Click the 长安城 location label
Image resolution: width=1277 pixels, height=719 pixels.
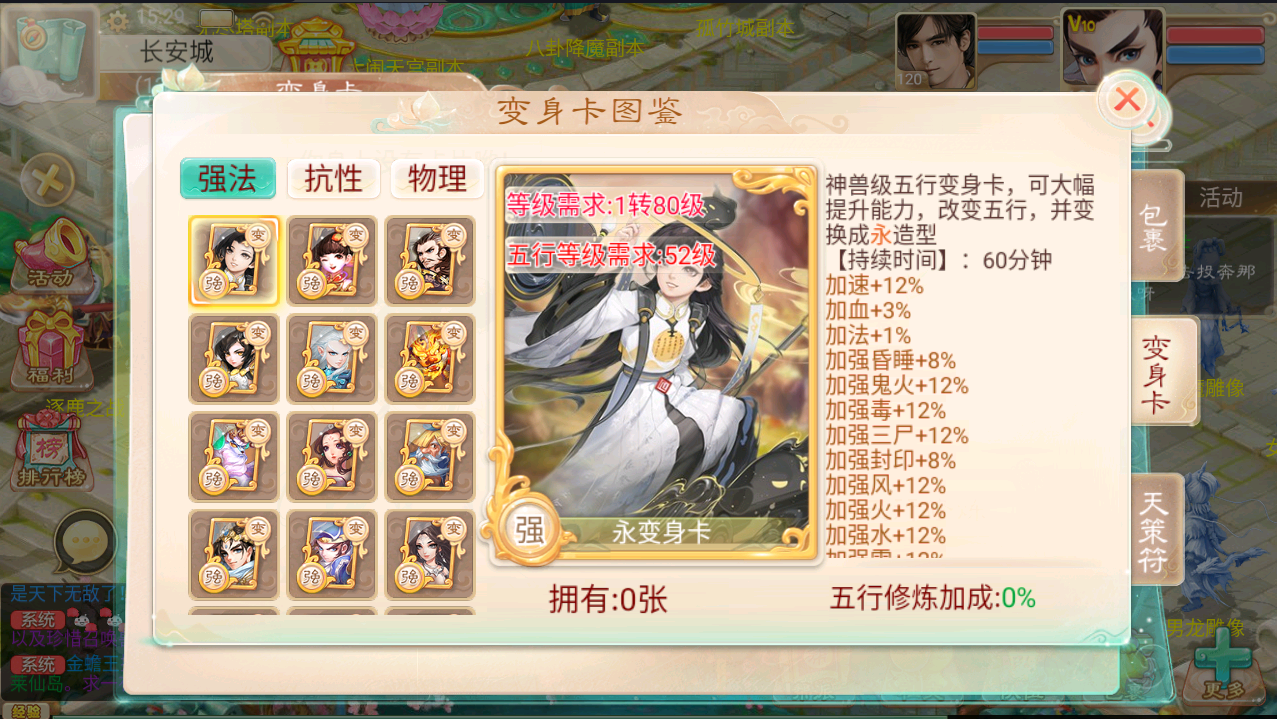pyautogui.click(x=177, y=52)
